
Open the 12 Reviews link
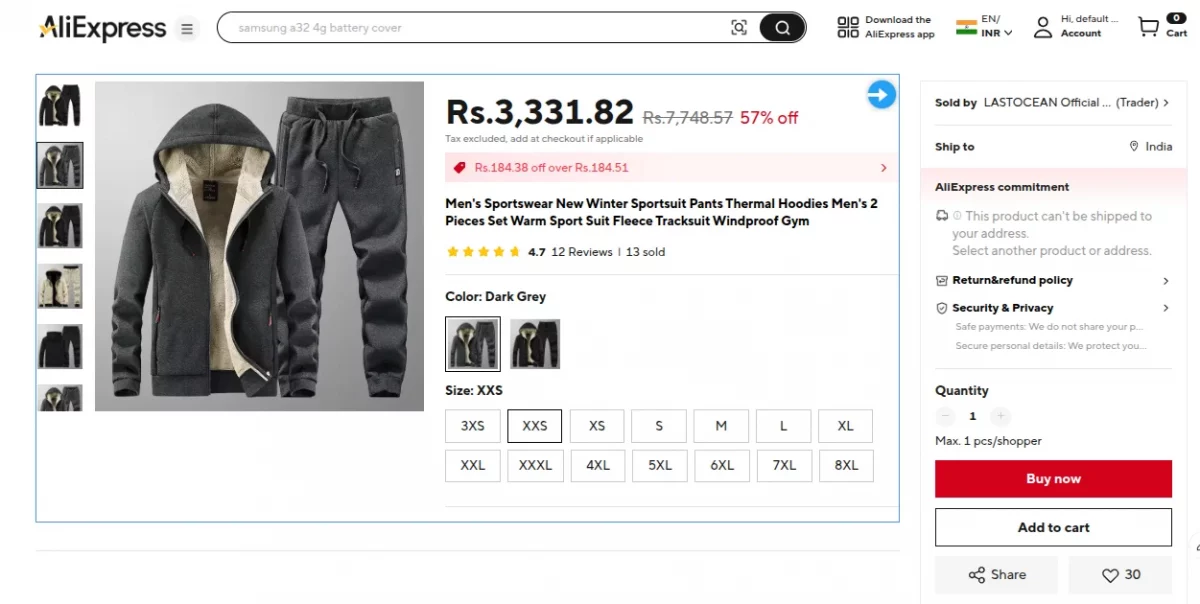[582, 252]
